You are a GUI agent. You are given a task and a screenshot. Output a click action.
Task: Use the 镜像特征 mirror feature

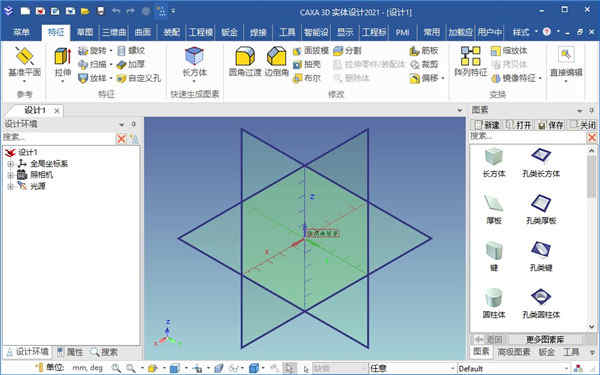pos(513,78)
